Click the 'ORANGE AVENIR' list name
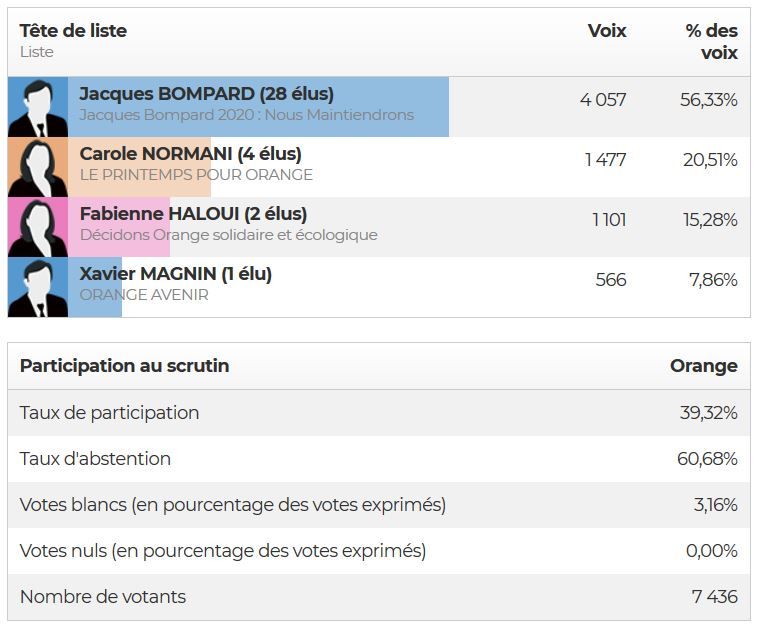The width and height of the screenshot is (759, 630). tap(144, 295)
